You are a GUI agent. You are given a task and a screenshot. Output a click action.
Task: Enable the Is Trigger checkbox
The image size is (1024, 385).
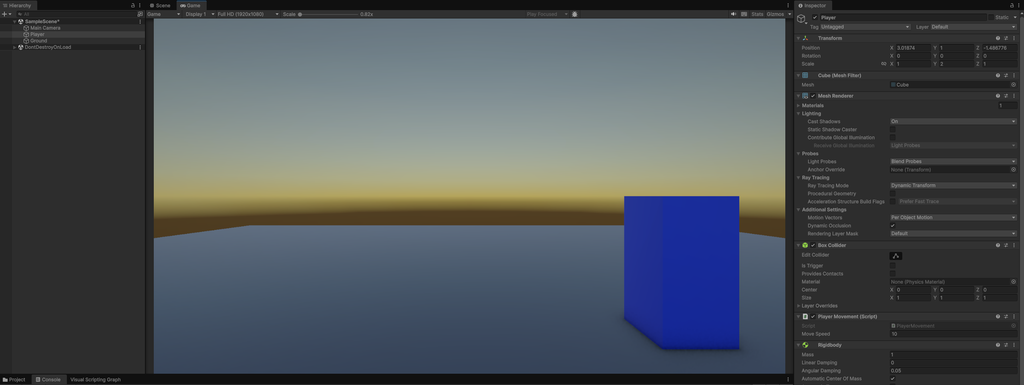pyautogui.click(x=893, y=266)
